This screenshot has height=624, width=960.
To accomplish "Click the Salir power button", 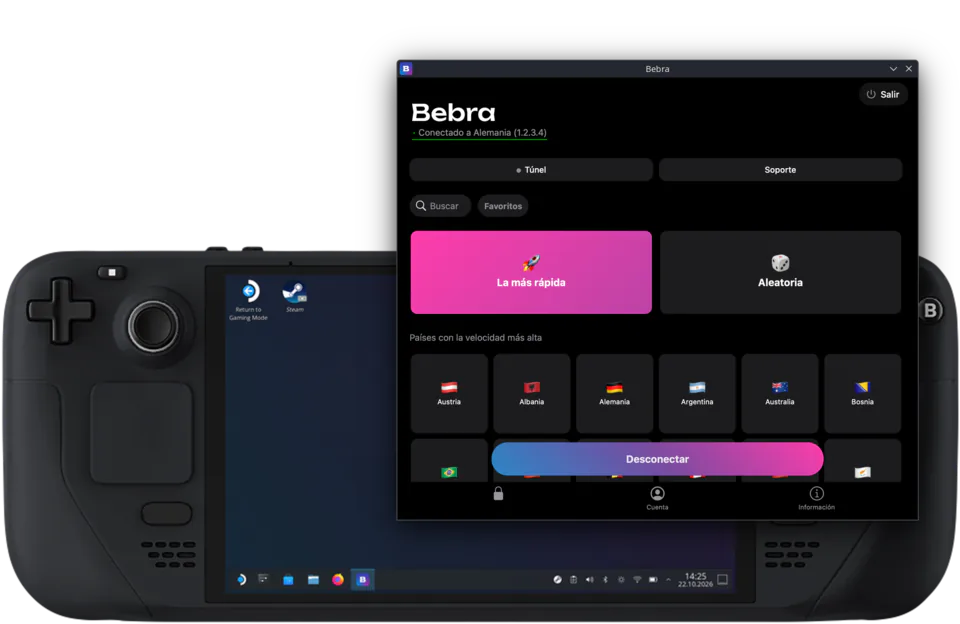I will 883,94.
